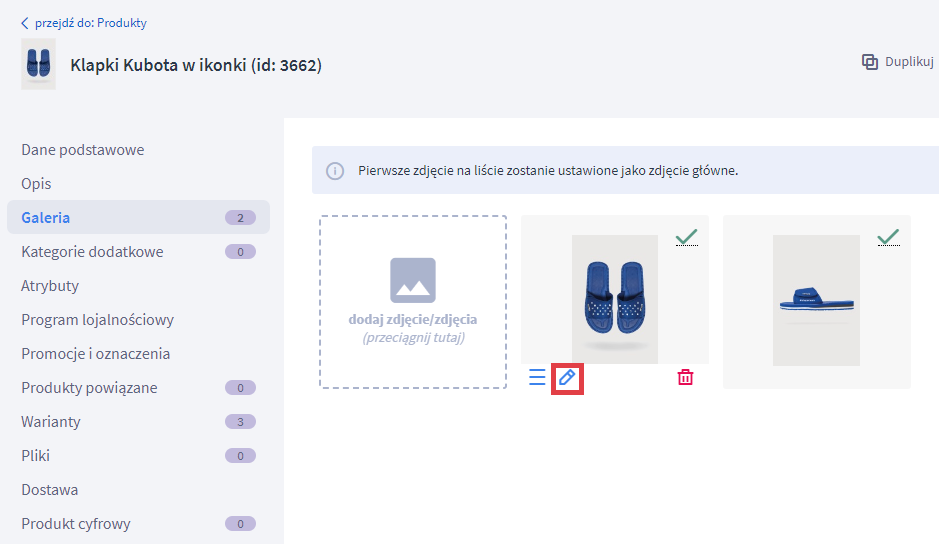Open the Dane podstawowe section
This screenshot has height=544, width=939.
pyautogui.click(x=83, y=150)
